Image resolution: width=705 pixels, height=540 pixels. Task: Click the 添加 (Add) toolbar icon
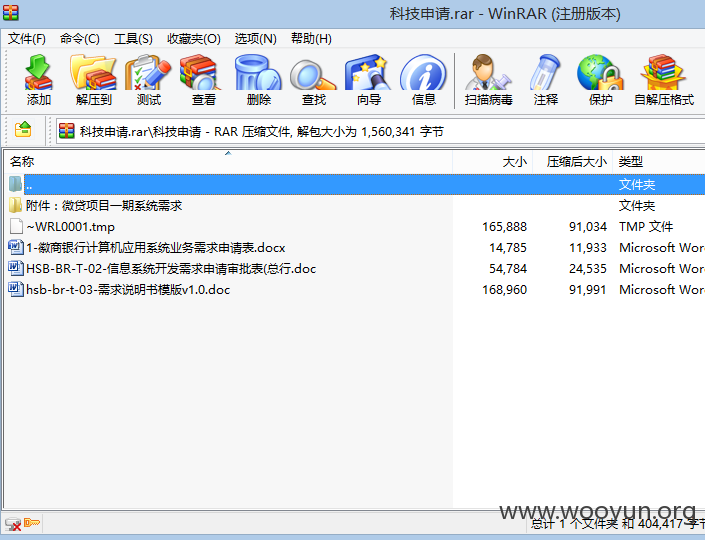coord(38,72)
